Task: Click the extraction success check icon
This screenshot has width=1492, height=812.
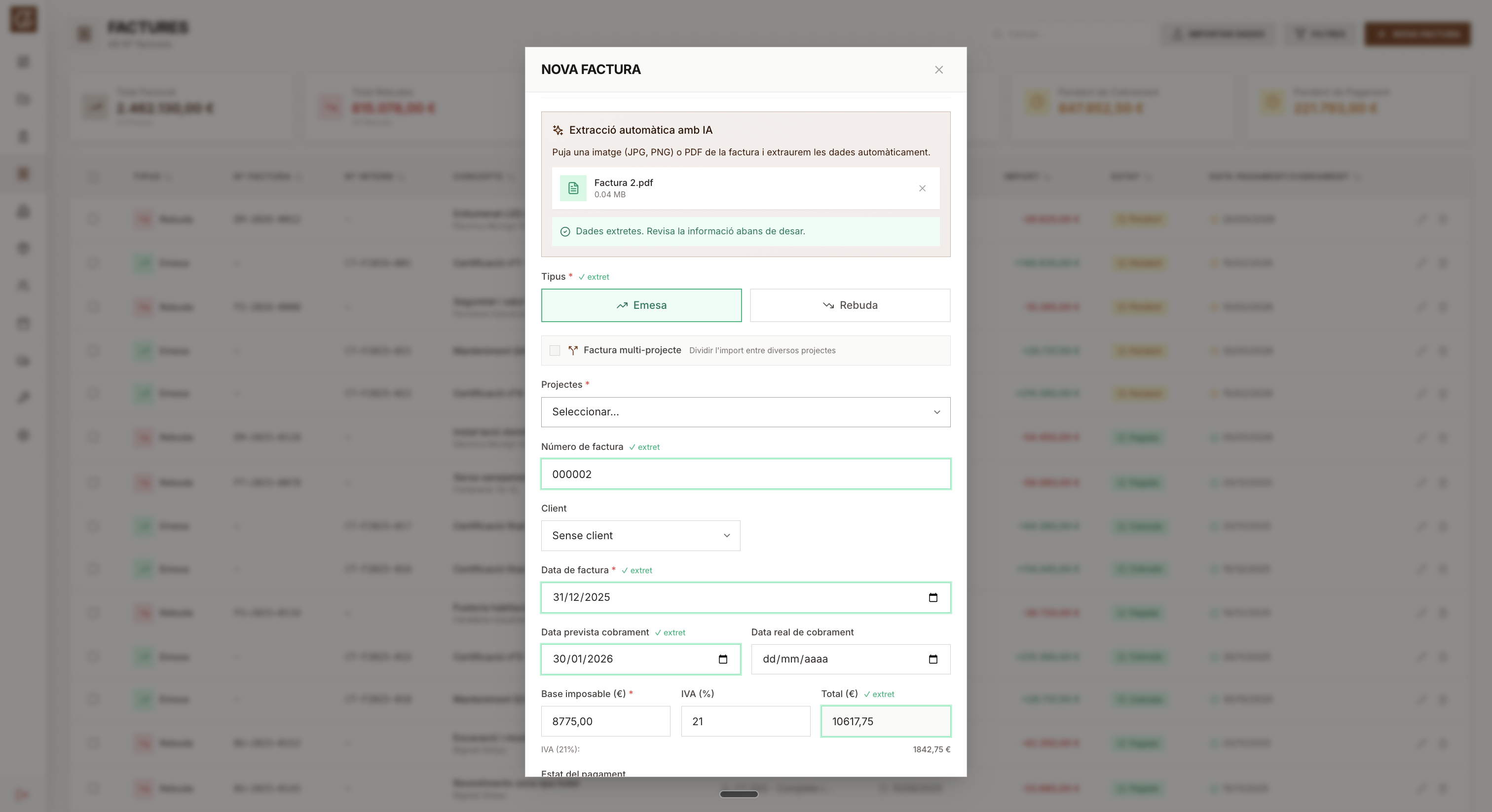Action: point(565,232)
